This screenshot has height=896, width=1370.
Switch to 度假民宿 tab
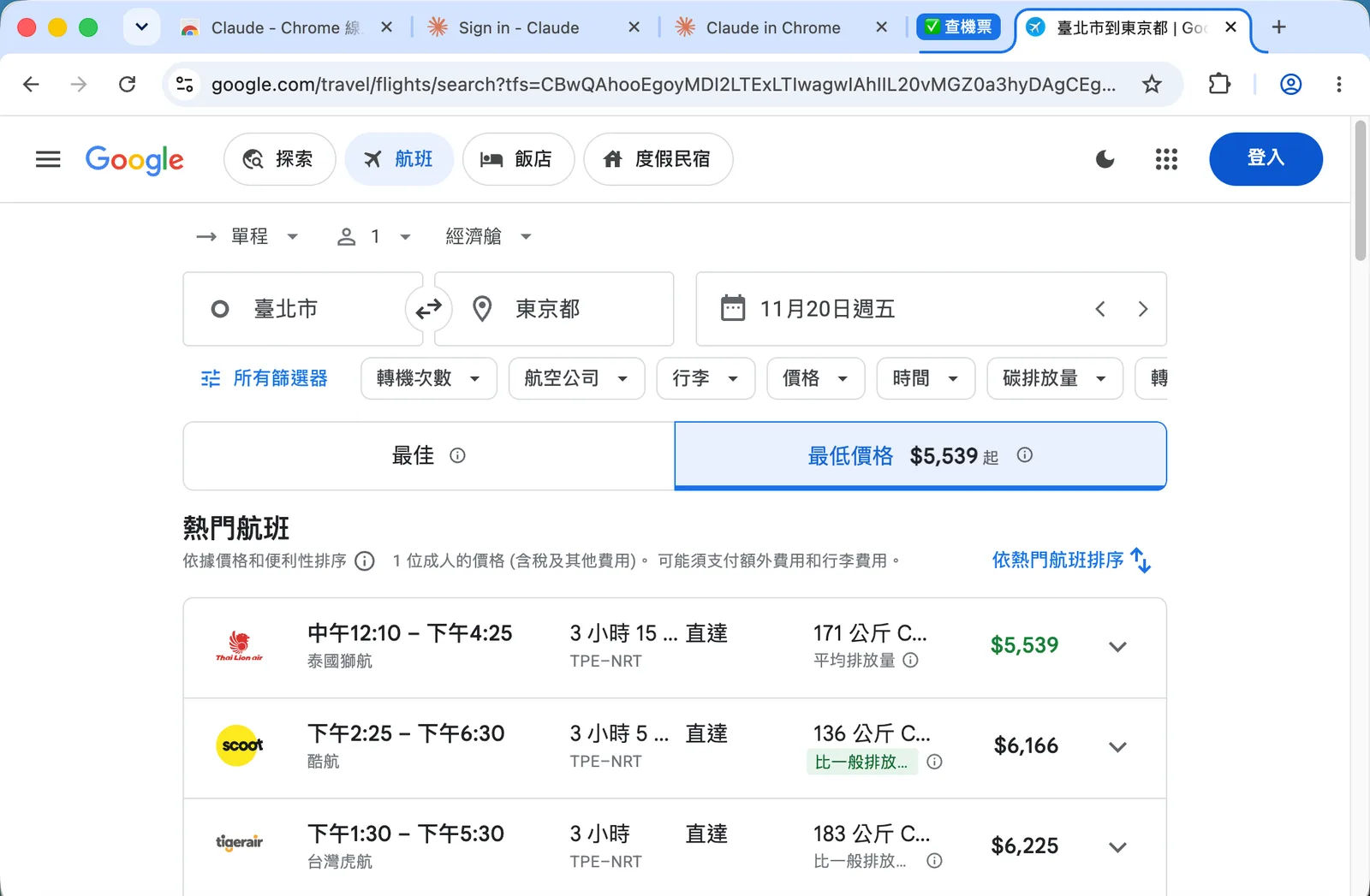pos(658,159)
